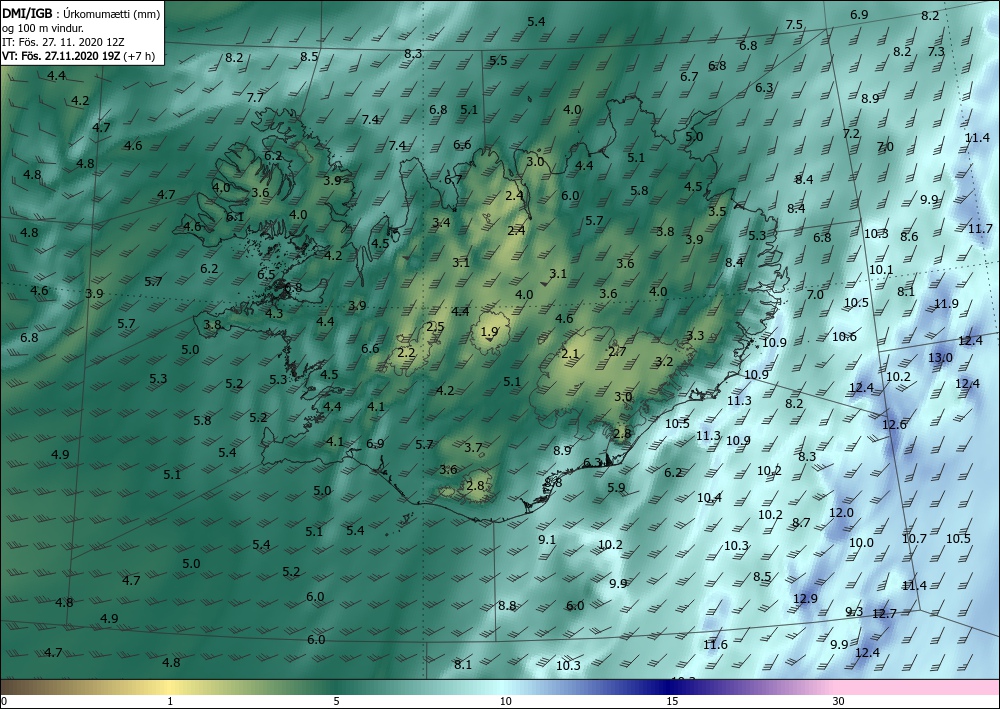Click the color bar label '15'
1000x709 pixels.
coord(672,701)
